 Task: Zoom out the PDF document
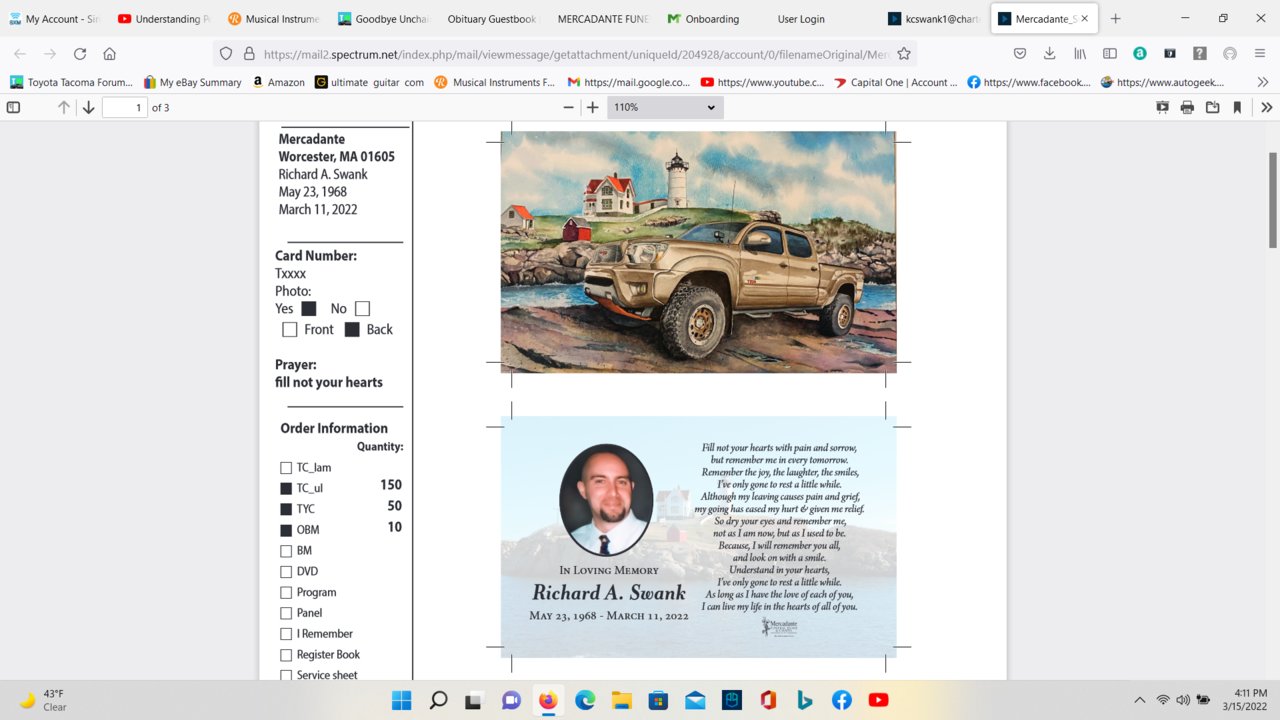pyautogui.click(x=569, y=107)
